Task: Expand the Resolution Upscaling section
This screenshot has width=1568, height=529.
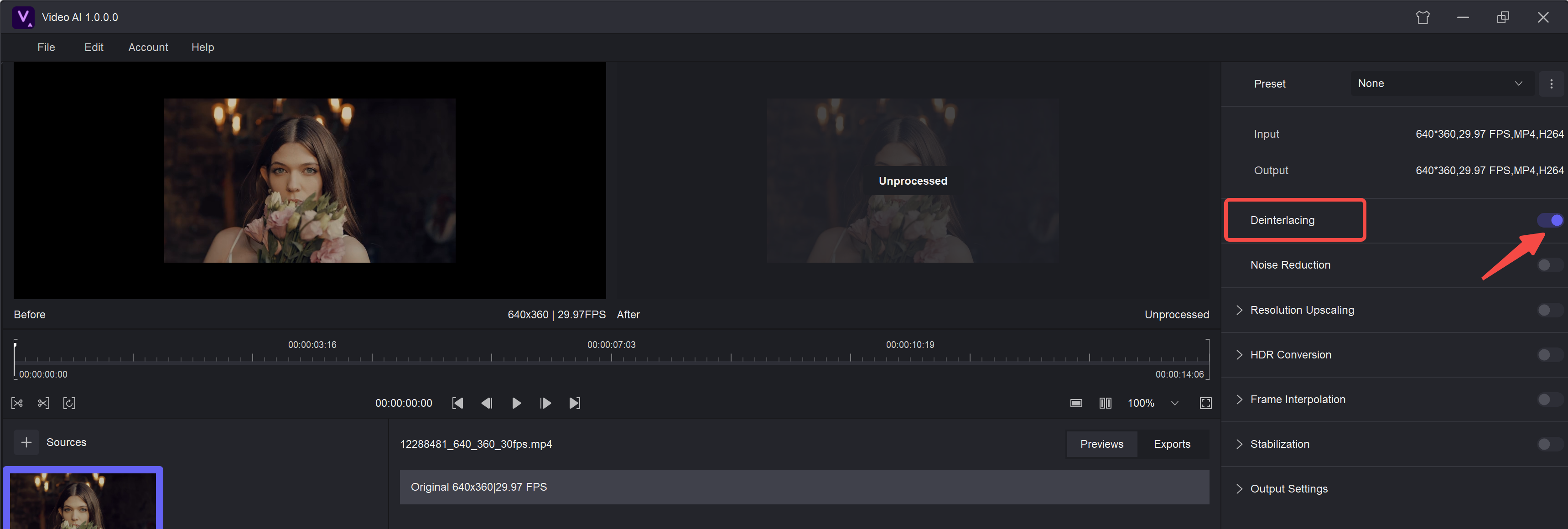Action: coord(1239,310)
